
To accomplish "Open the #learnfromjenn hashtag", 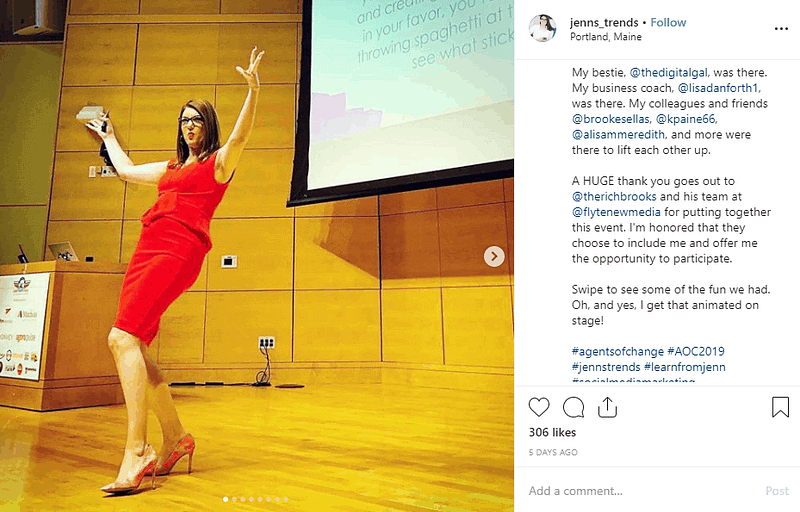I will tap(685, 367).
